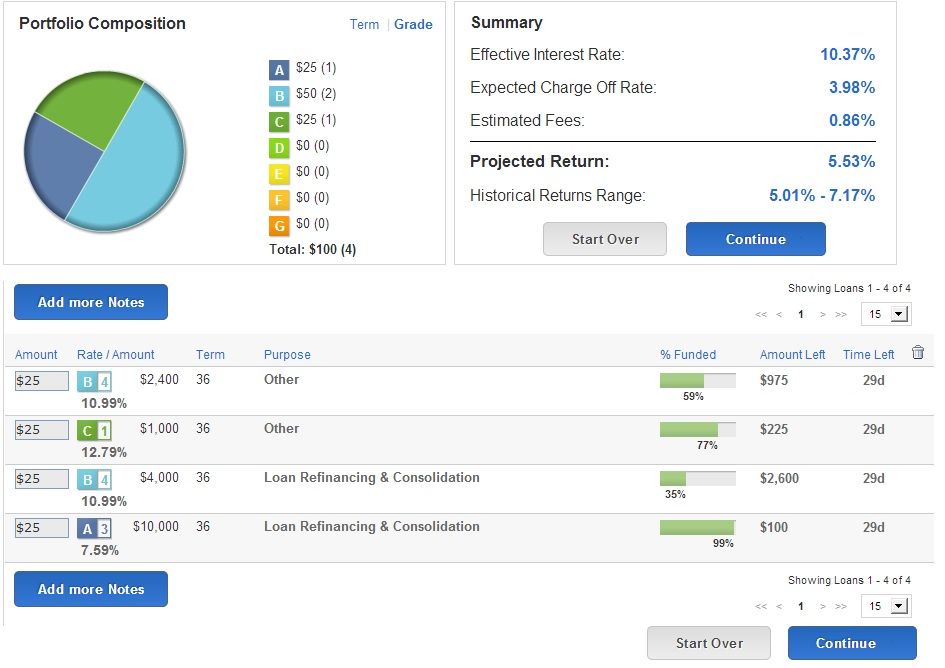Click the 59% funded progress bar
This screenshot has height=668, width=945.
[698, 380]
